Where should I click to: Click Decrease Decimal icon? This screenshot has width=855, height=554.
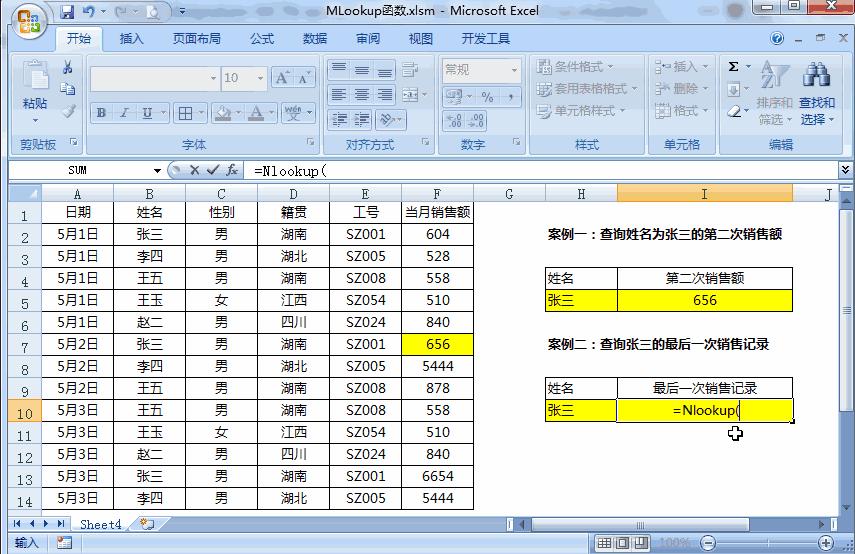pyautogui.click(x=476, y=120)
